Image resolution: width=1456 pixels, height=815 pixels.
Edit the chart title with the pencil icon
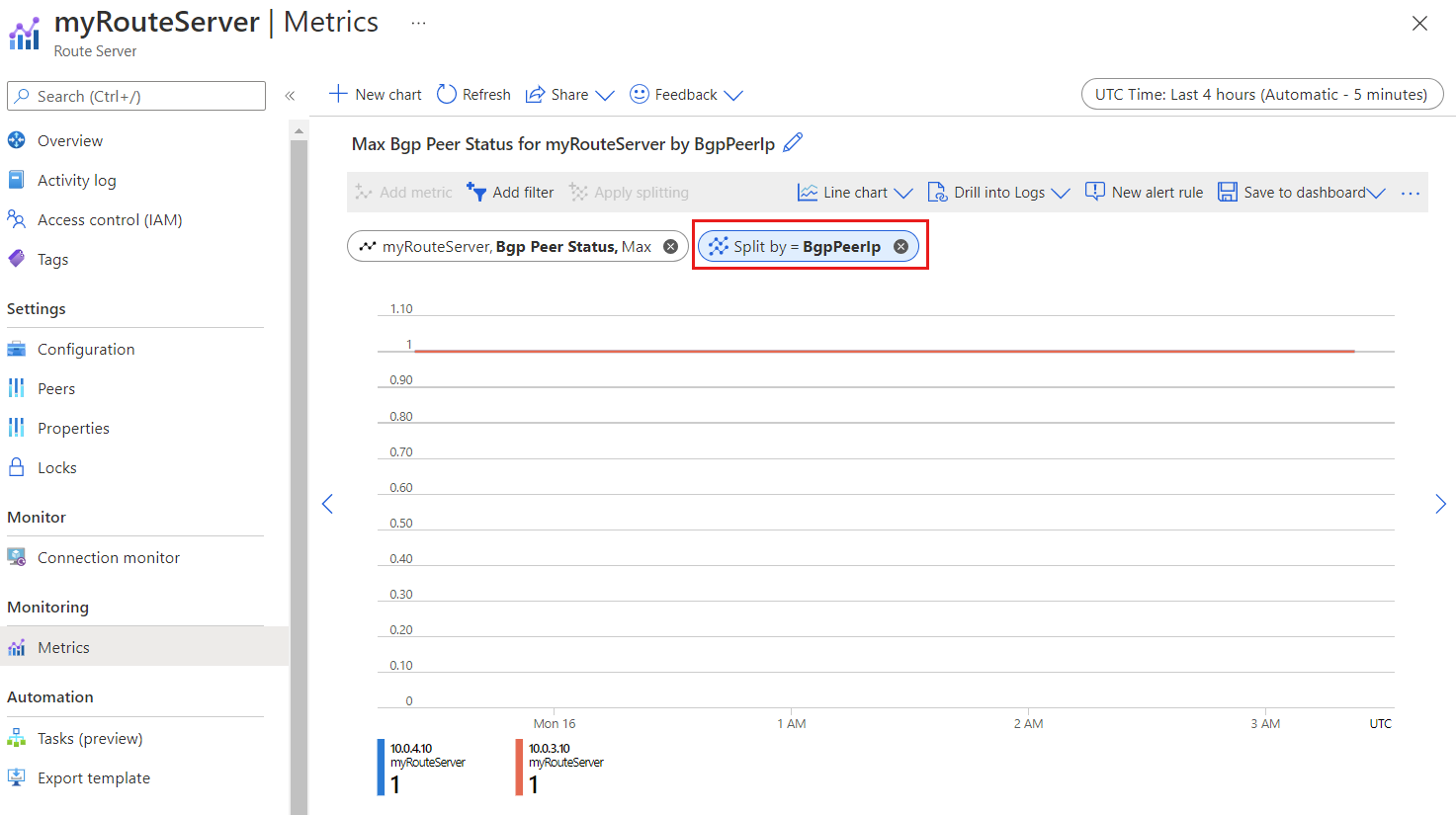tap(792, 143)
